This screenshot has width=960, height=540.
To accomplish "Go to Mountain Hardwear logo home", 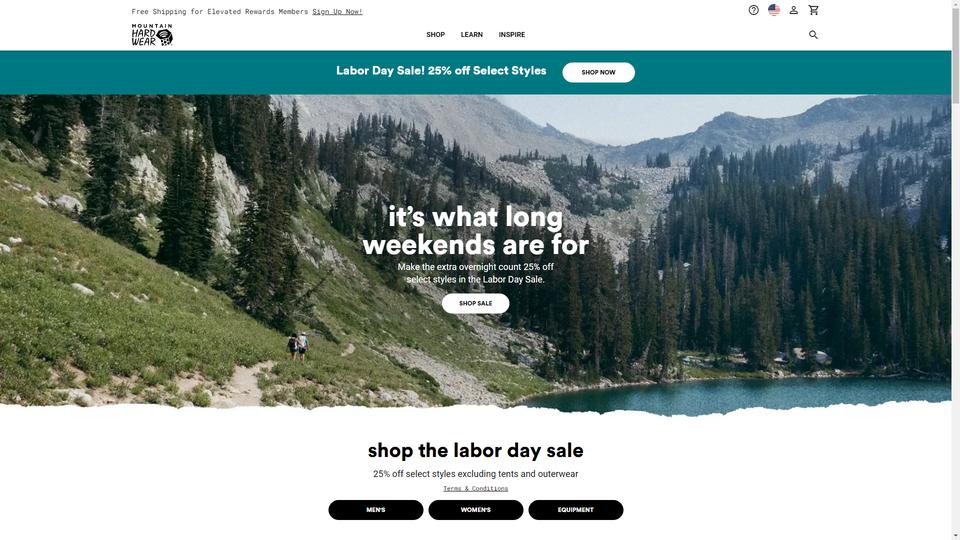I will pyautogui.click(x=152, y=35).
